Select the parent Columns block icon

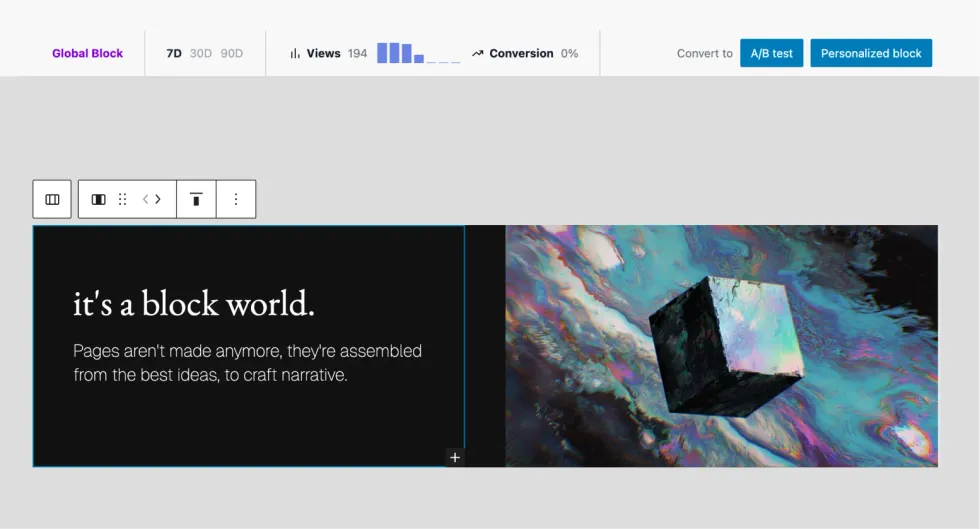52,199
